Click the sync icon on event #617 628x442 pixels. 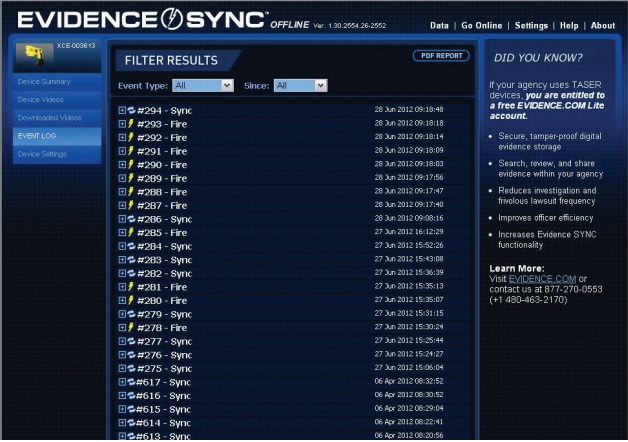[131, 382]
